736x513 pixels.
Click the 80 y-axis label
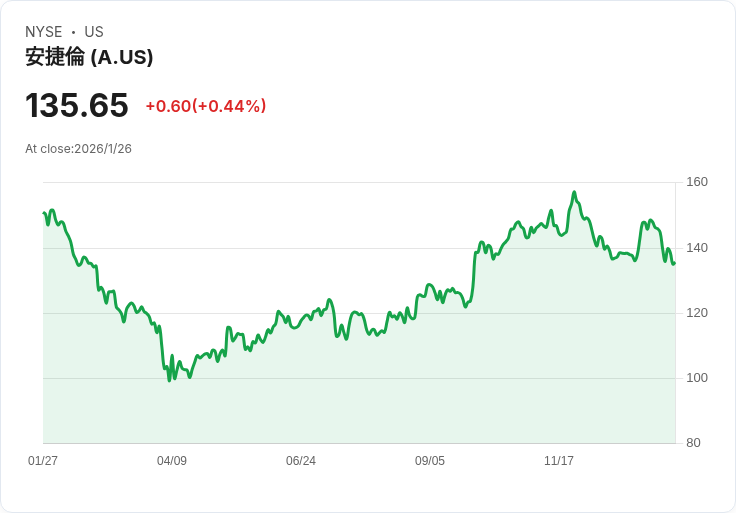click(693, 443)
